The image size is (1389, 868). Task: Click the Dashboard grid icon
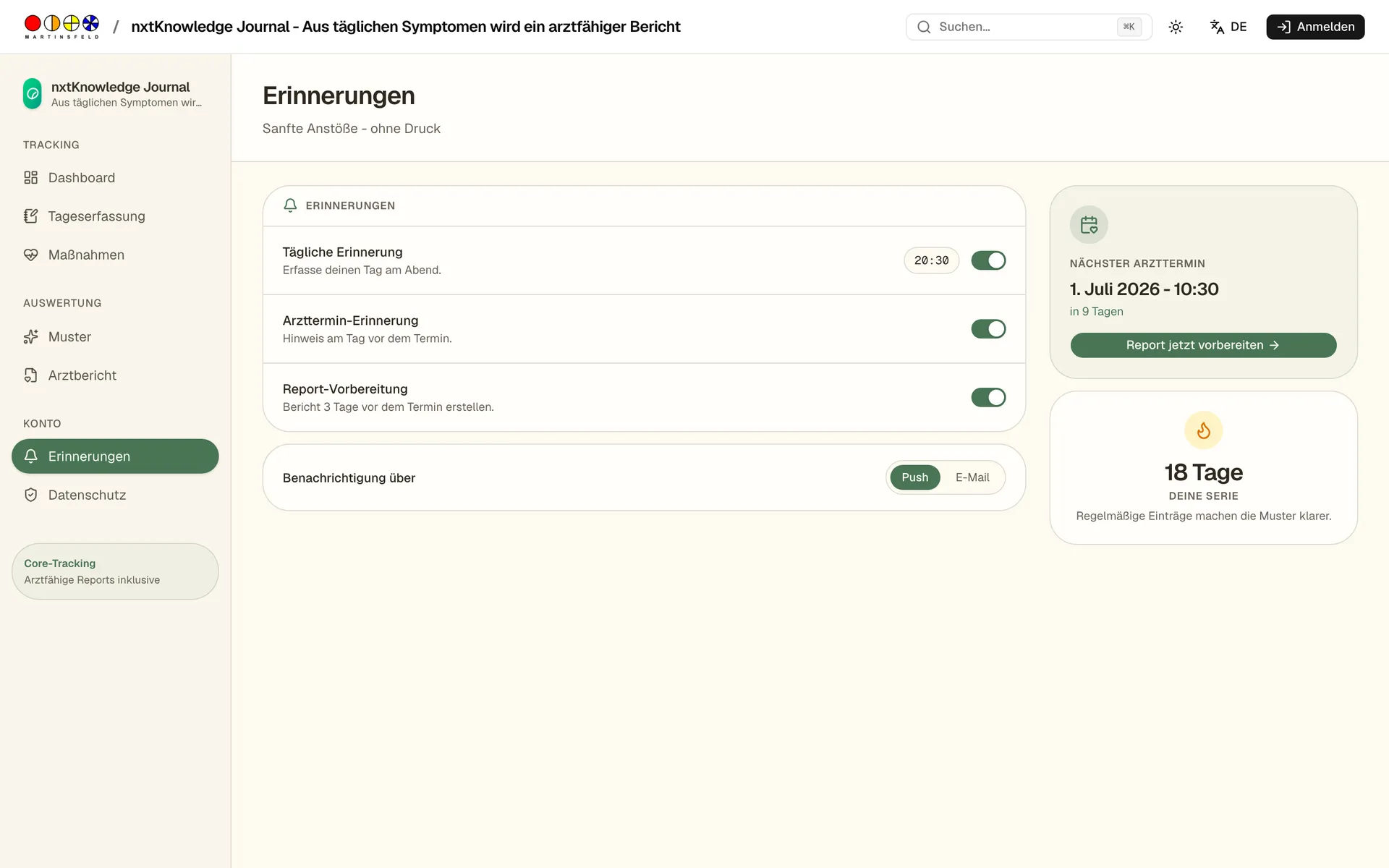(x=30, y=178)
